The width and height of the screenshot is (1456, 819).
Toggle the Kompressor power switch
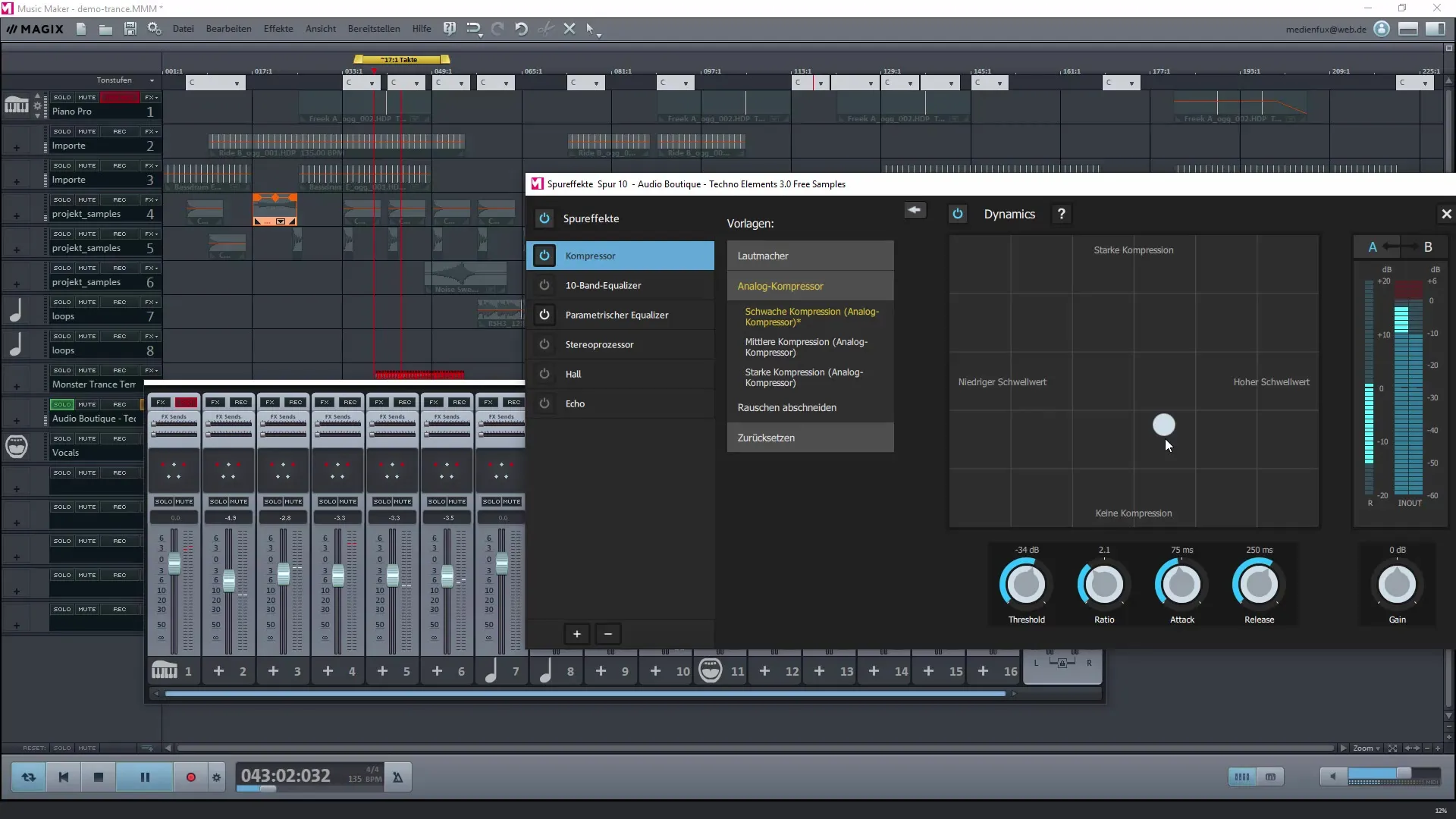pos(544,256)
